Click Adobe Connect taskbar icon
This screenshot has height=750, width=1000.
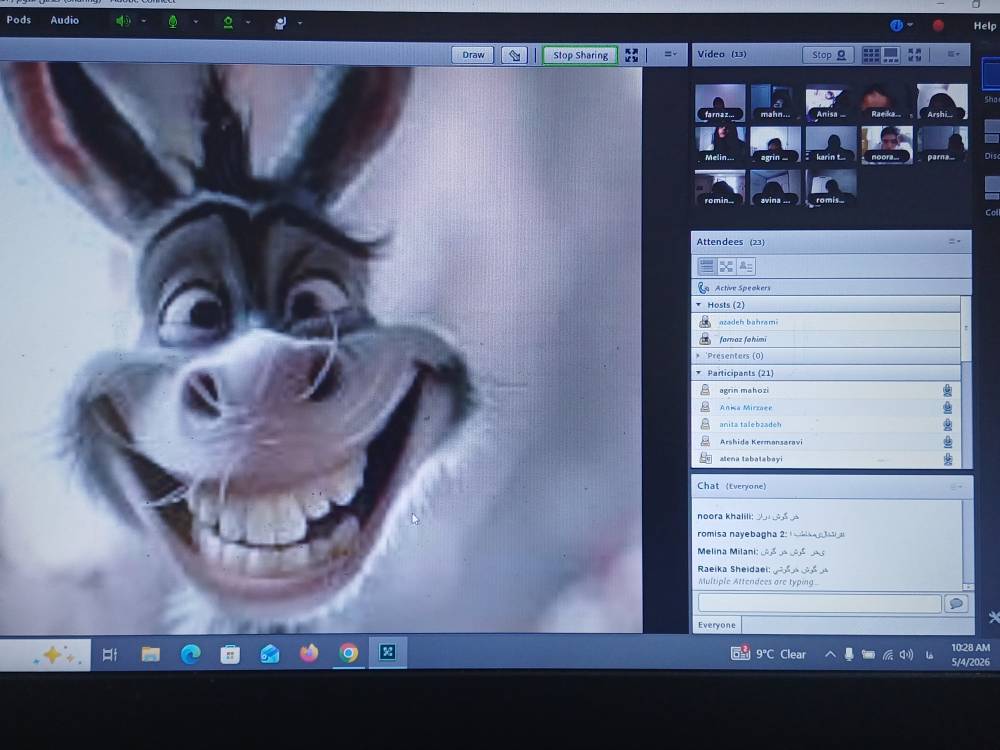coord(388,652)
